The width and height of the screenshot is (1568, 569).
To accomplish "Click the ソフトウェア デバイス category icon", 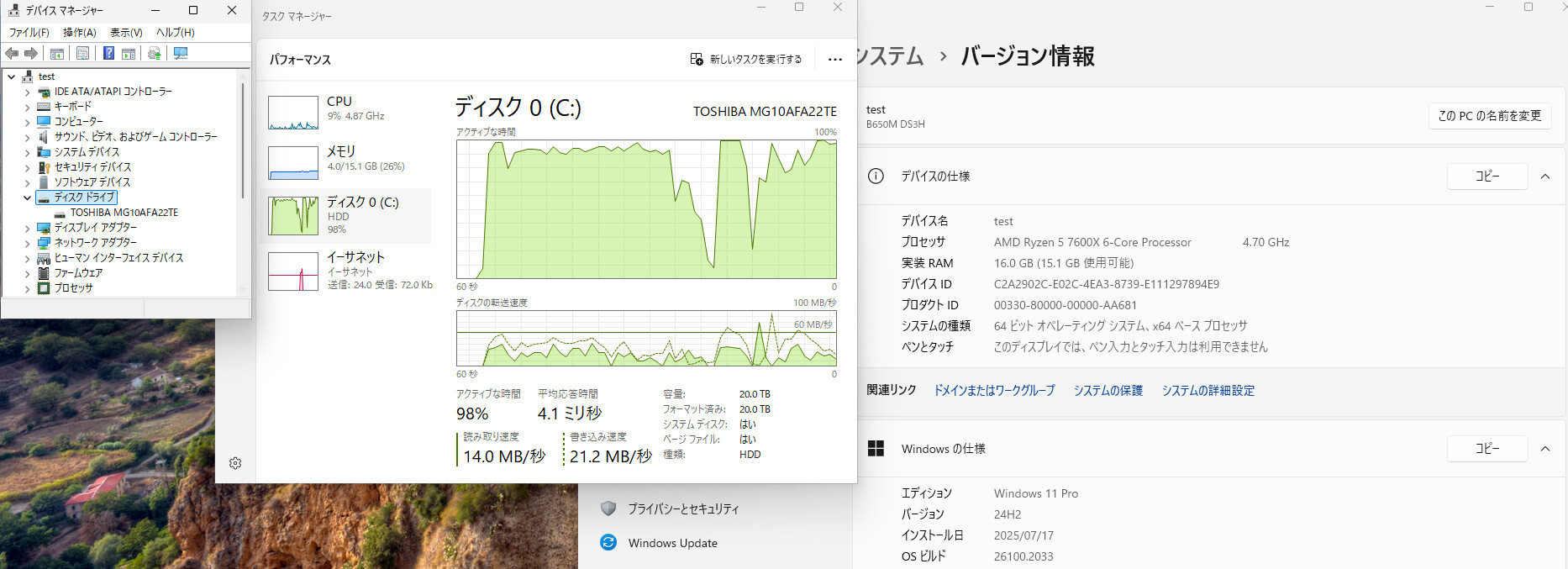I will click(44, 182).
